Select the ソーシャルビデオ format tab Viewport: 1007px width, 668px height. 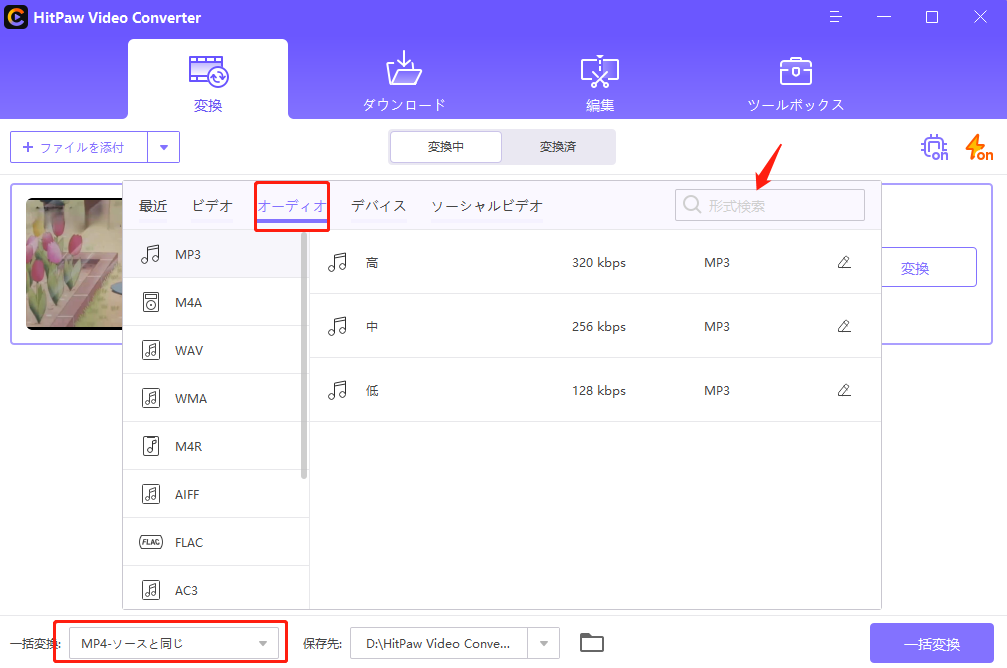pyautogui.click(x=487, y=206)
